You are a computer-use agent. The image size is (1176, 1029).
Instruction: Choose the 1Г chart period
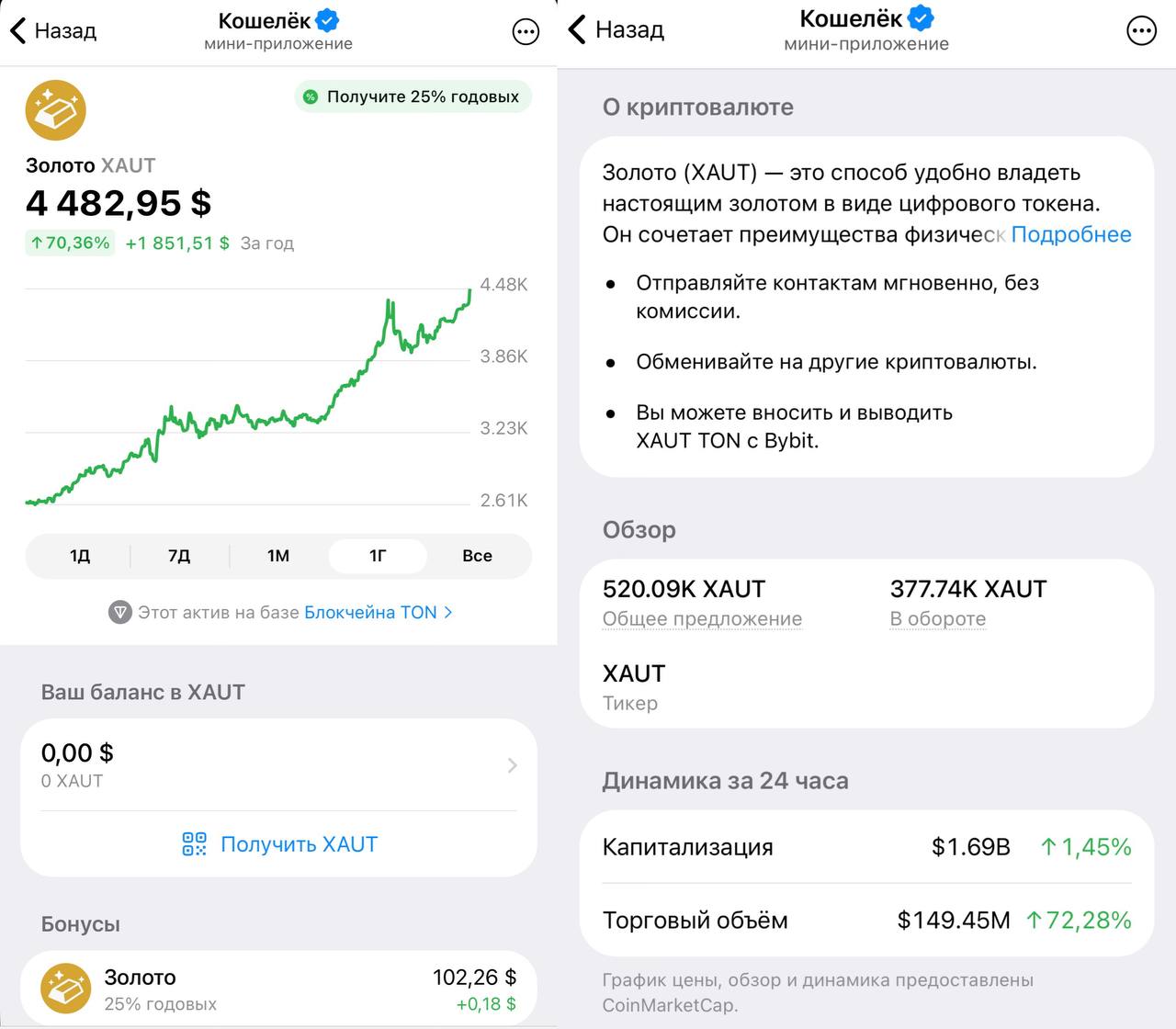pos(378,556)
